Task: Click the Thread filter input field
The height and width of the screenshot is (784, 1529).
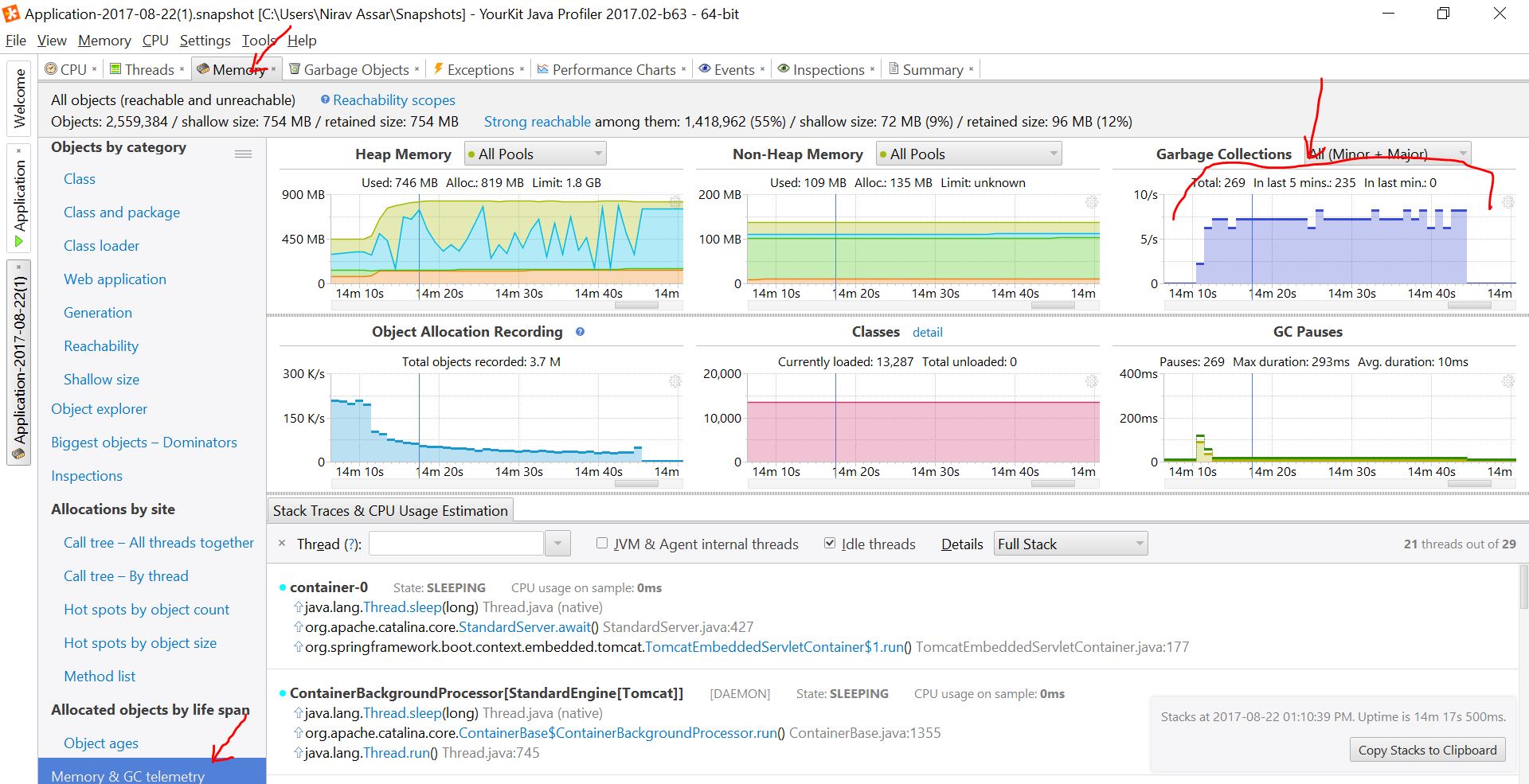Action: tap(456, 544)
